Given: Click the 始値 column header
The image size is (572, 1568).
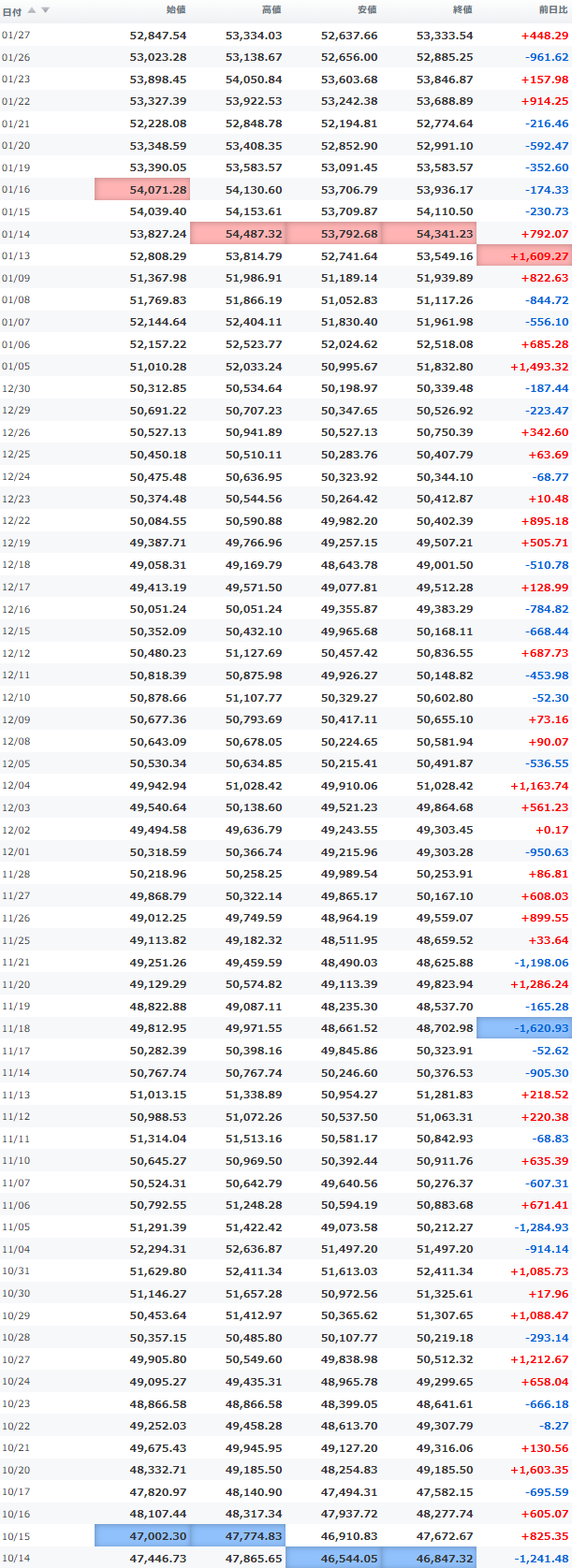Looking at the screenshot, I should 175,10.
